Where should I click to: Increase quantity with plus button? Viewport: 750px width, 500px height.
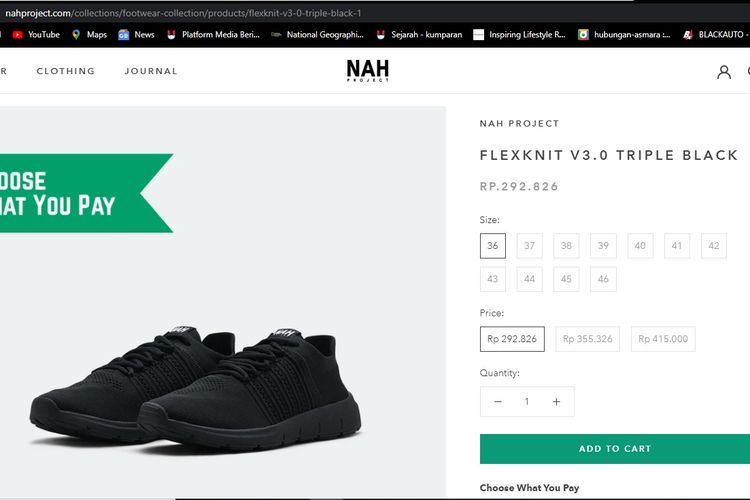[556, 402]
